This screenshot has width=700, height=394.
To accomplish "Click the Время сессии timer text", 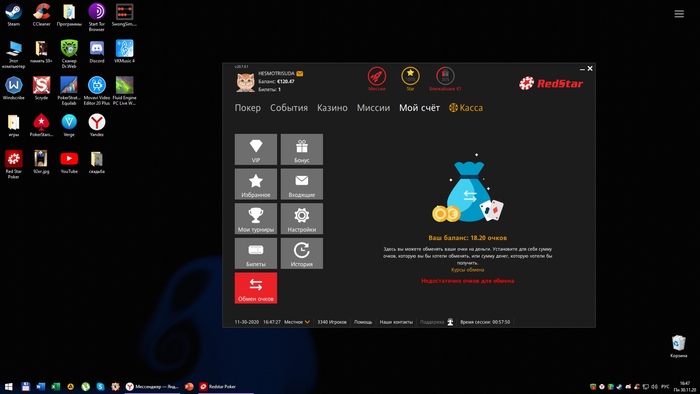I will [x=485, y=322].
